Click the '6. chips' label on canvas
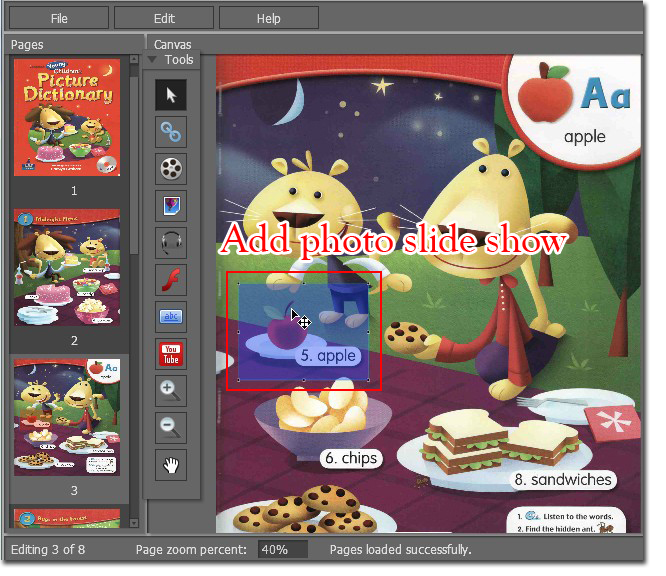666x576 pixels. tap(351, 458)
